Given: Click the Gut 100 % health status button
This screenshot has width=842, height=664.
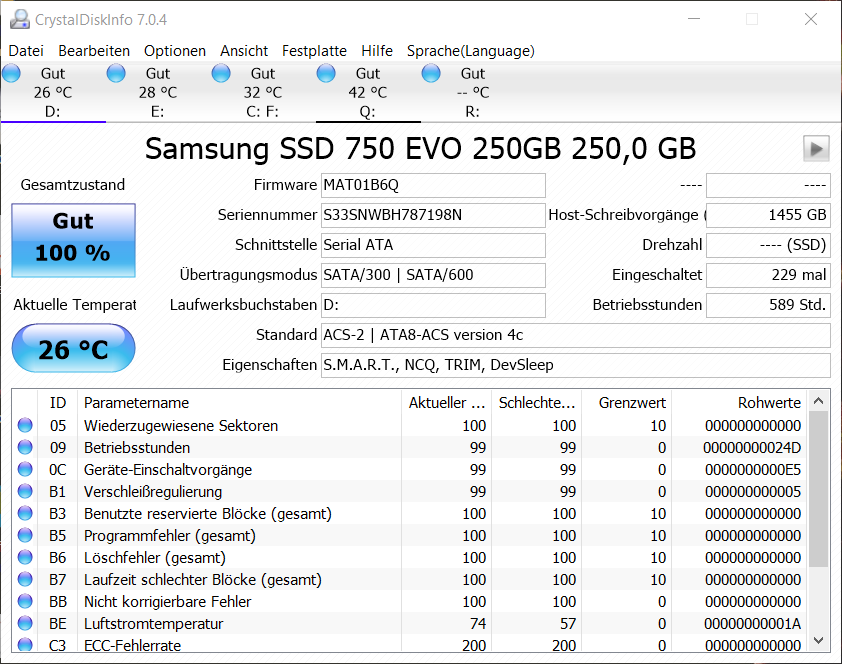Looking at the screenshot, I should click(74, 240).
